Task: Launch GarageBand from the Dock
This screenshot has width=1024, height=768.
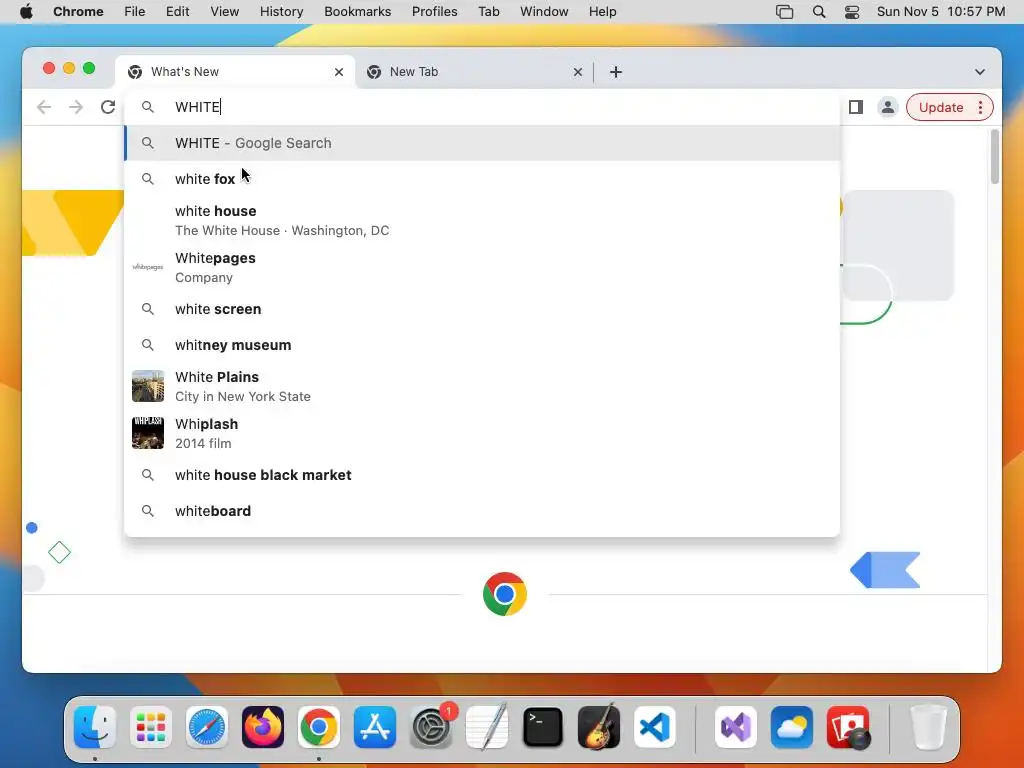Action: click(599, 727)
